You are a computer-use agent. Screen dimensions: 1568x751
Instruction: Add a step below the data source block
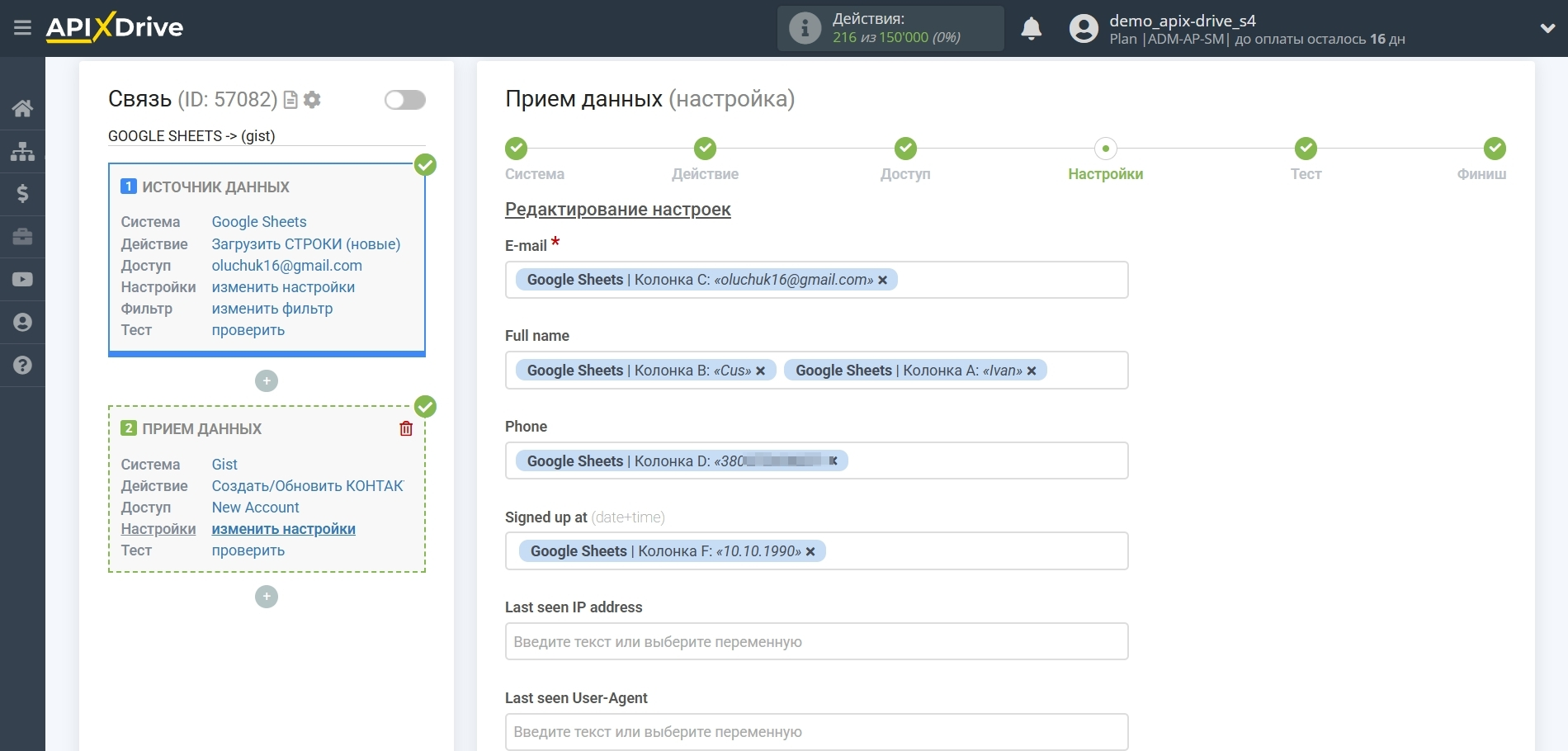coord(267,380)
